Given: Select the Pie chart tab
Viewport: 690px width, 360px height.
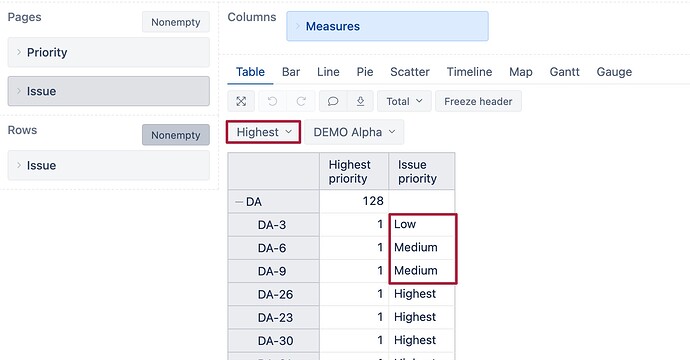Looking at the screenshot, I should coord(365,72).
